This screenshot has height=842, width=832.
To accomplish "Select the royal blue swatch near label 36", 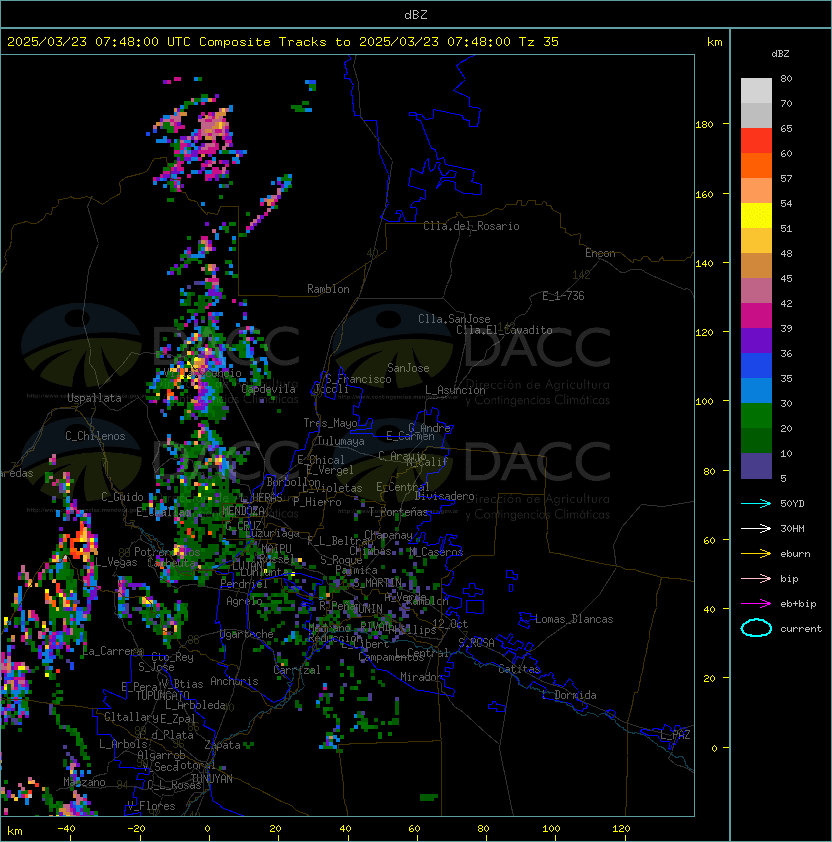I will (756, 366).
